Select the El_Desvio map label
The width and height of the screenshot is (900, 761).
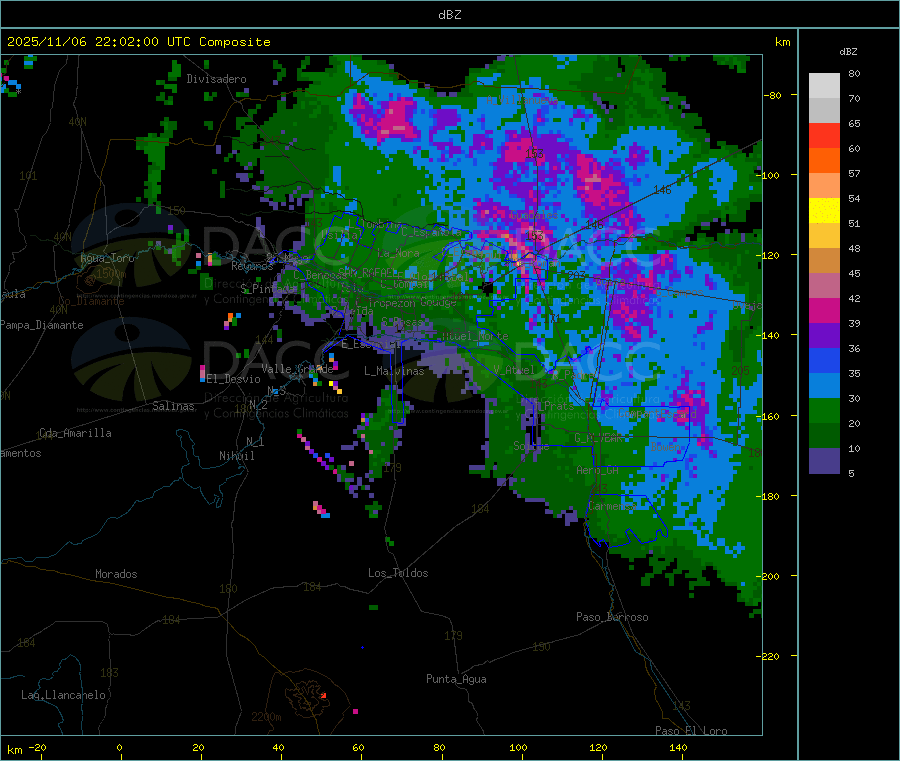[234, 379]
